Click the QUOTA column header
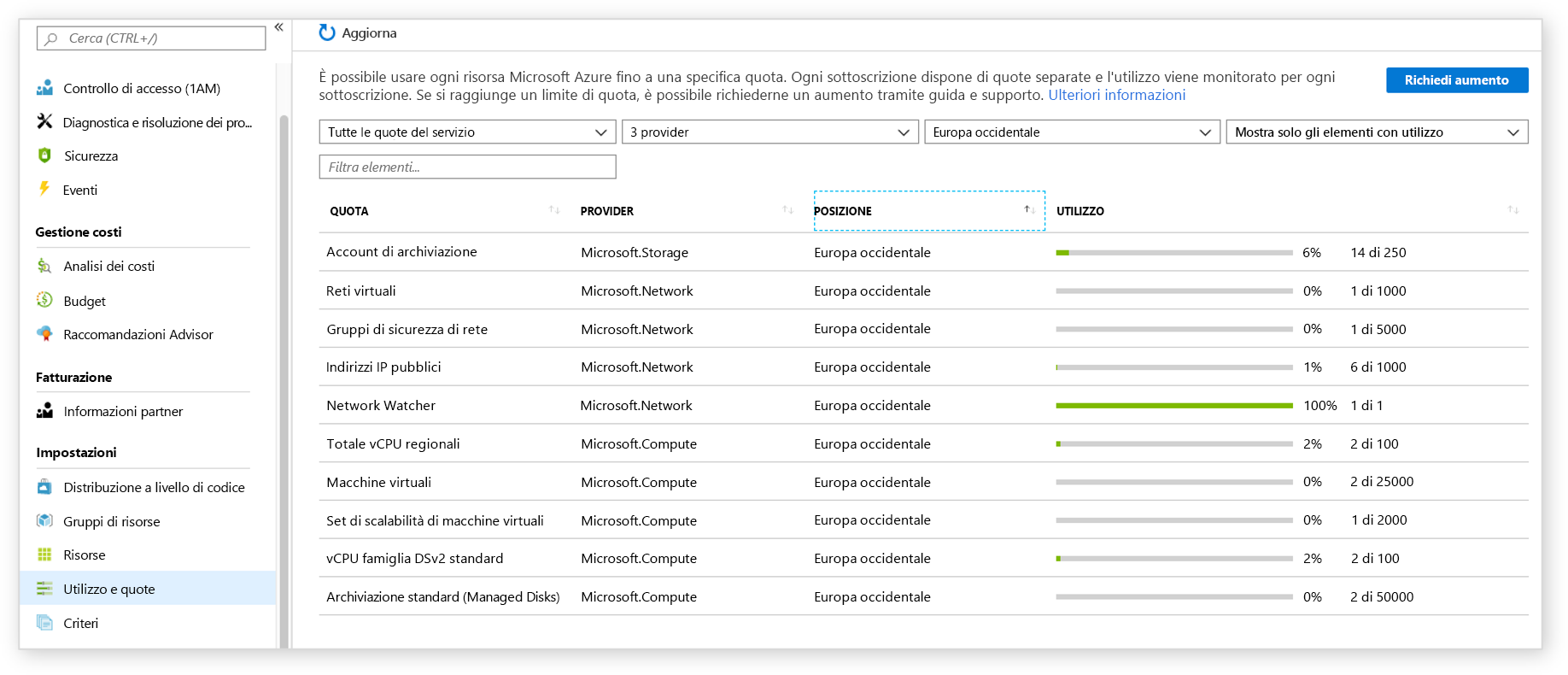The height and width of the screenshot is (675, 1568). (x=349, y=211)
